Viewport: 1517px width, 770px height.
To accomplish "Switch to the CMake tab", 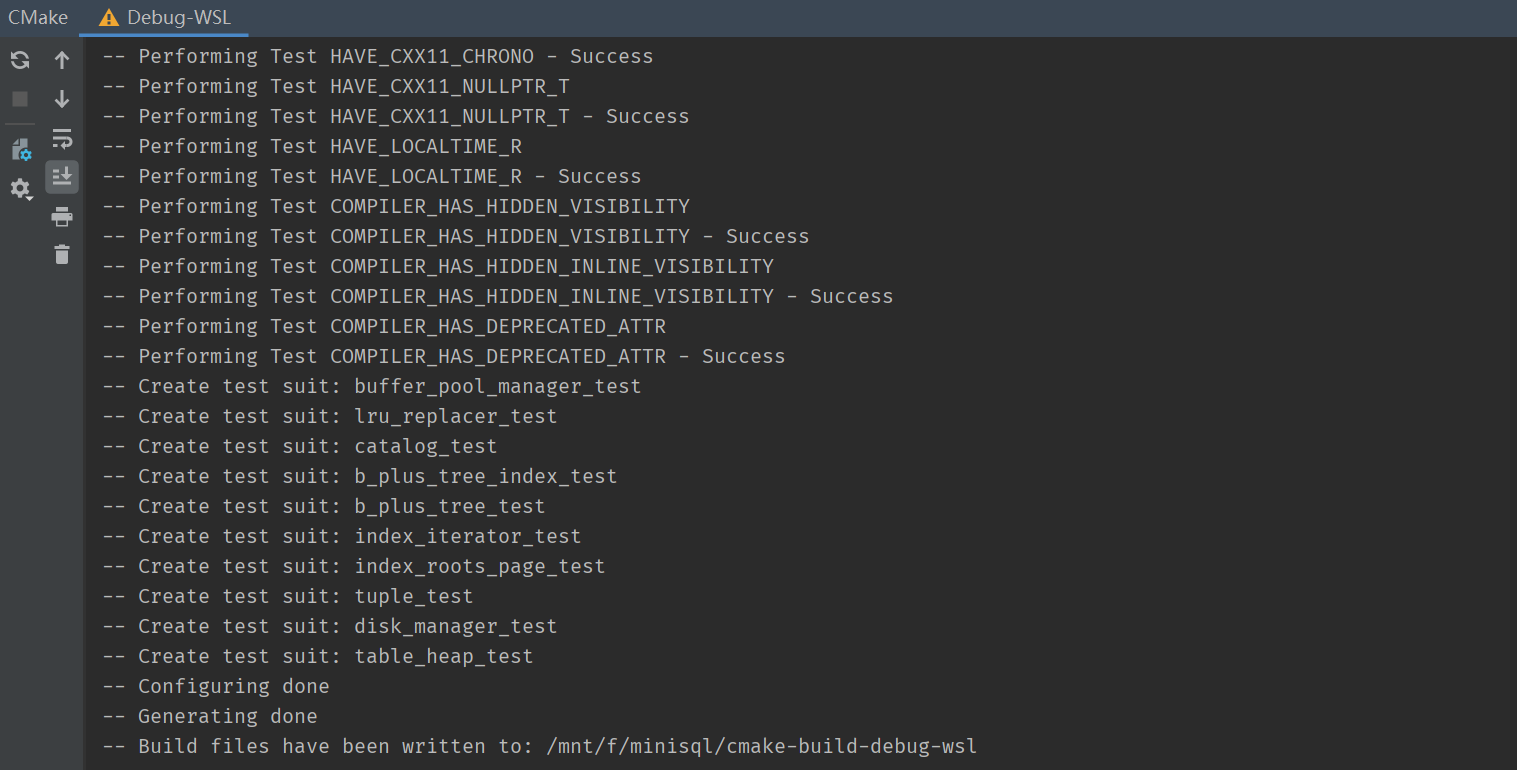I will click(38, 18).
